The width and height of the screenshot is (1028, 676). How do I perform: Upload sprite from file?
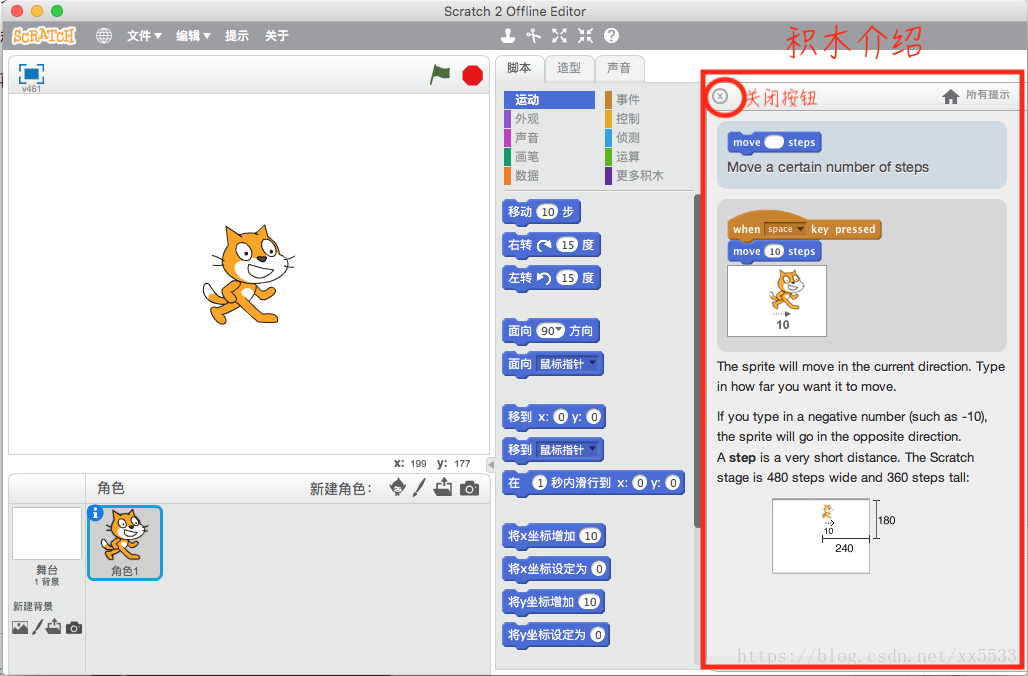pos(443,487)
